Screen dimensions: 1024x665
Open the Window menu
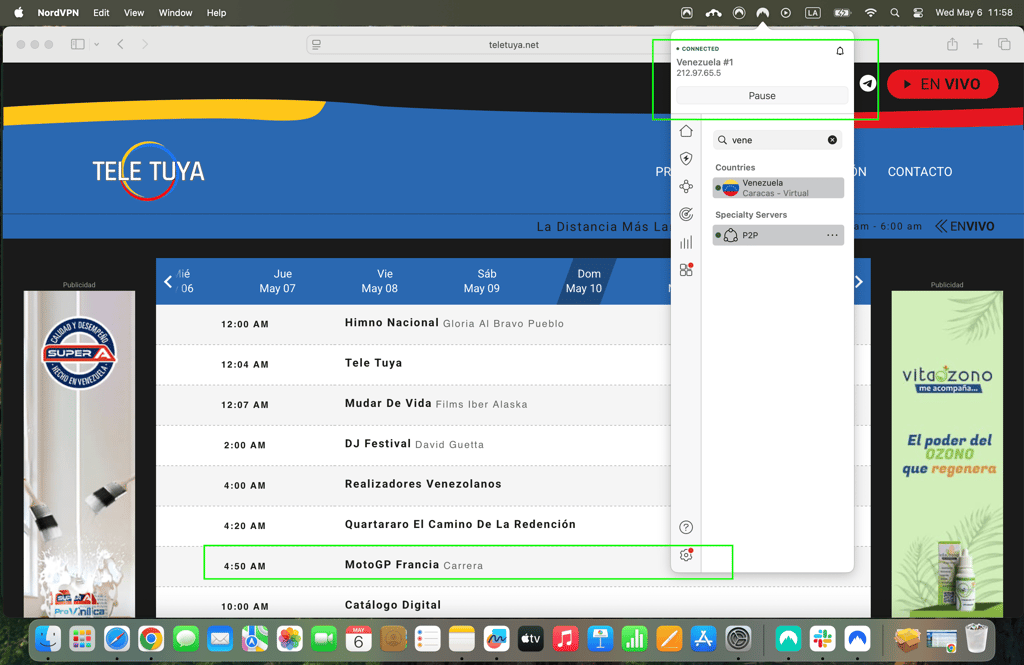[176, 12]
